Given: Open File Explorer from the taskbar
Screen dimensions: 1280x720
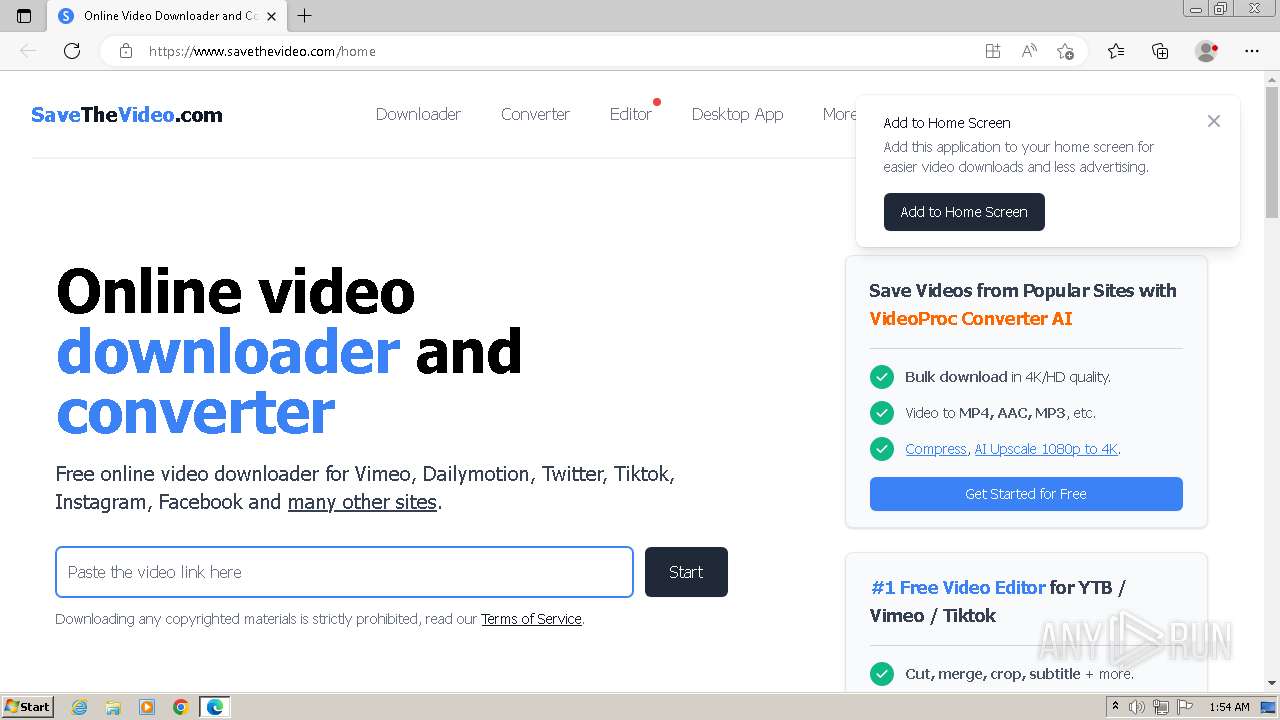Looking at the screenshot, I should [113, 707].
